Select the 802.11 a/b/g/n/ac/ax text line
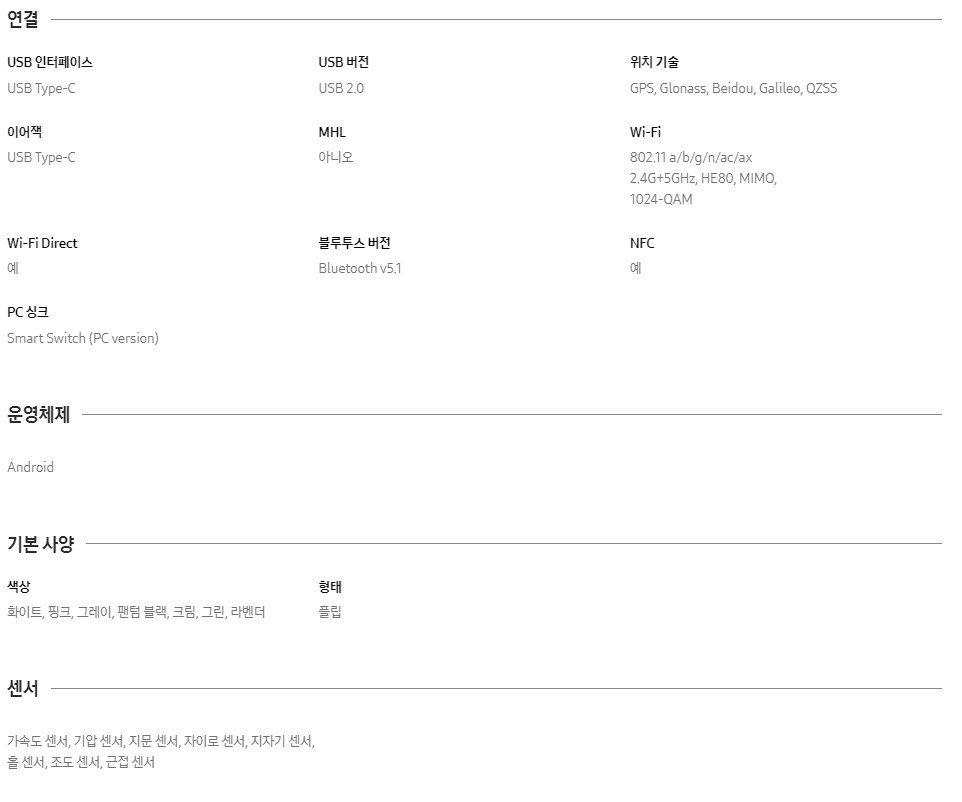 [x=691, y=157]
